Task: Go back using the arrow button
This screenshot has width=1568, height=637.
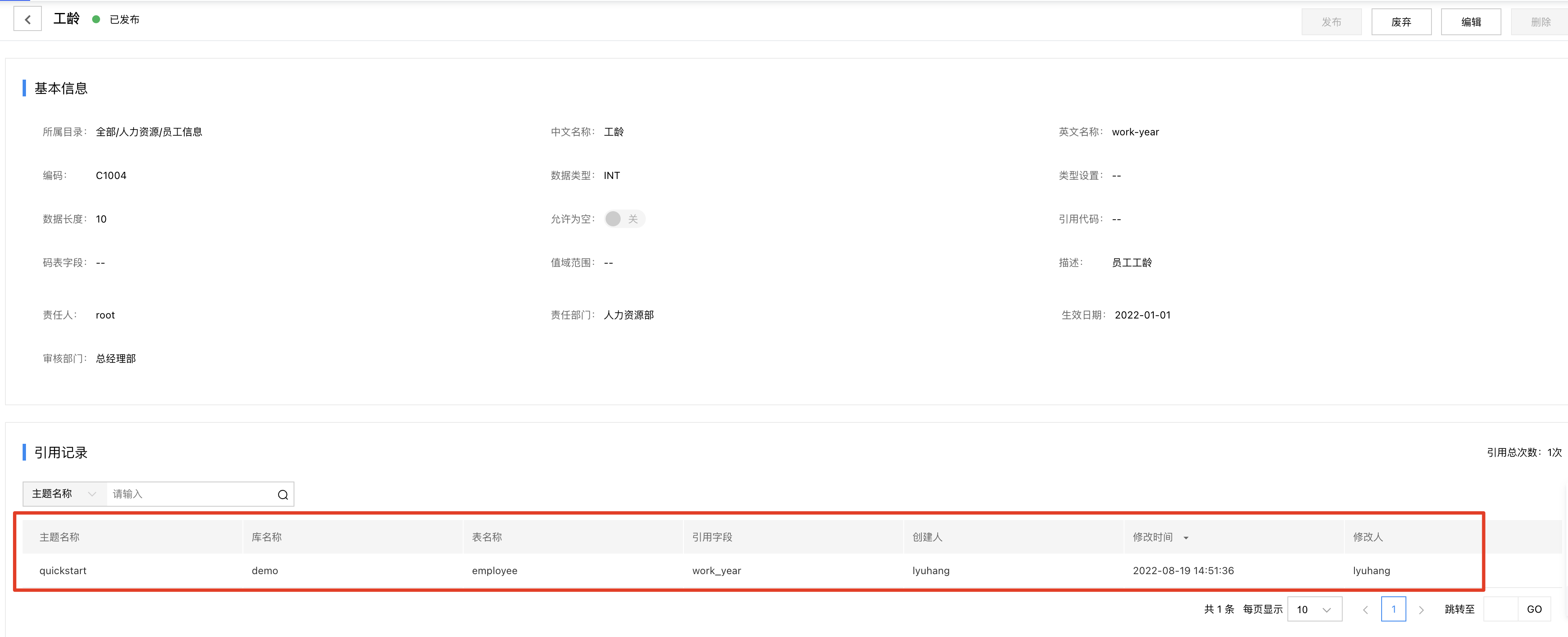Action: (x=27, y=20)
